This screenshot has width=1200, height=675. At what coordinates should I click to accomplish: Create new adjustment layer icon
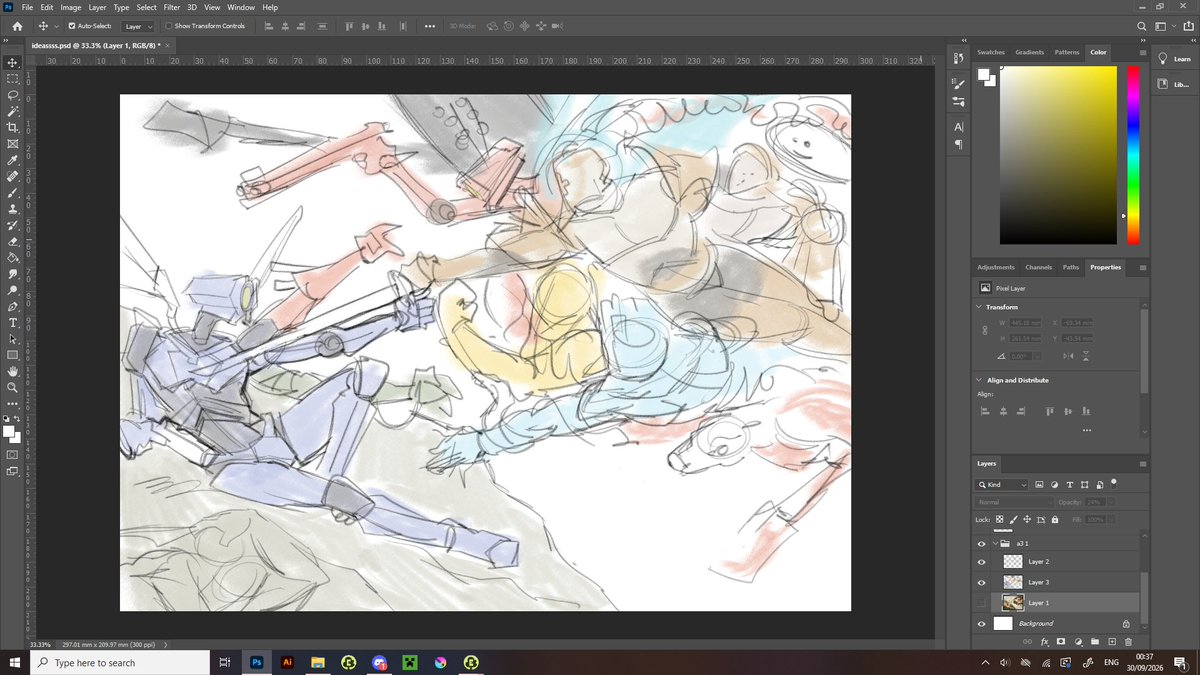tap(1077, 641)
